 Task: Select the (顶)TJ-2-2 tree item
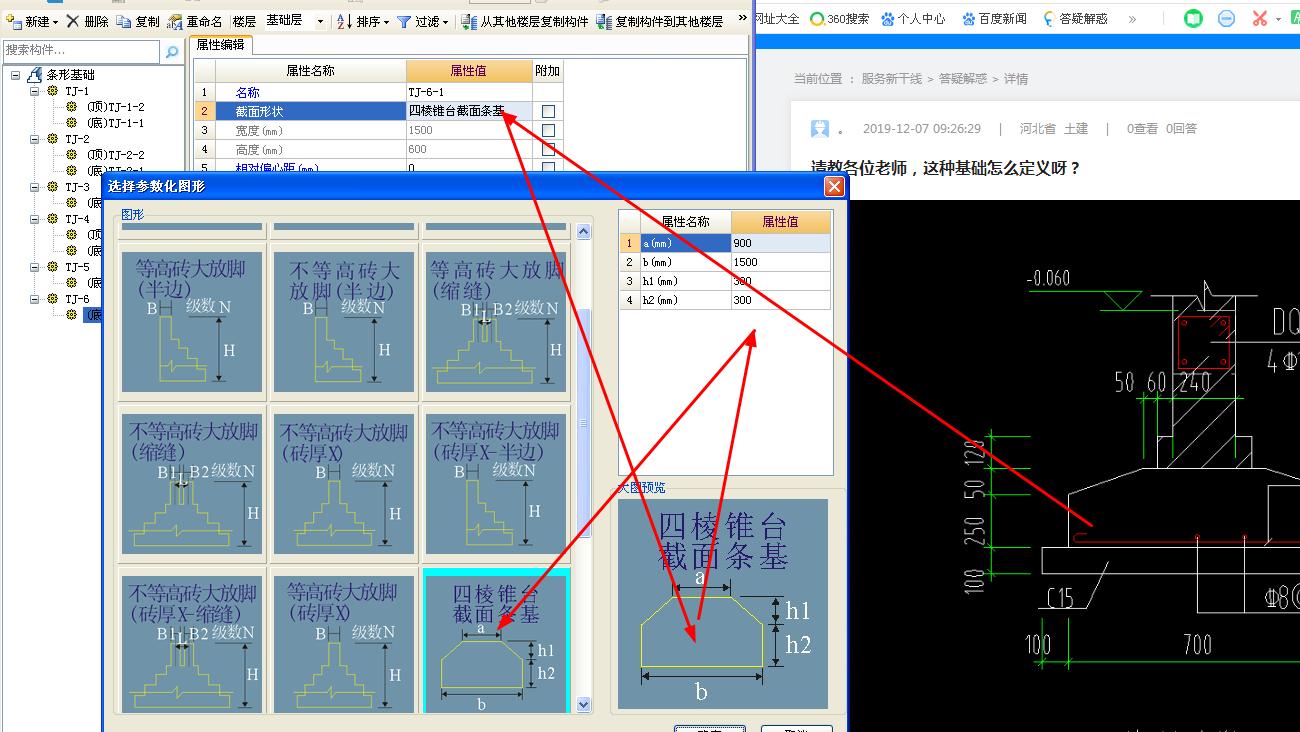[x=115, y=155]
